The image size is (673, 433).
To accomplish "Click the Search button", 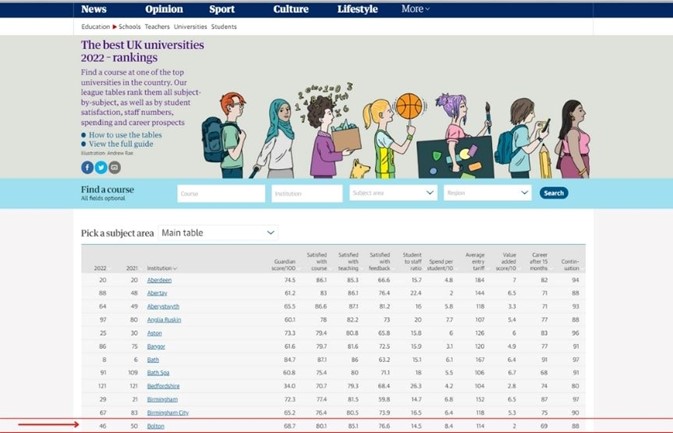I will pyautogui.click(x=554, y=193).
